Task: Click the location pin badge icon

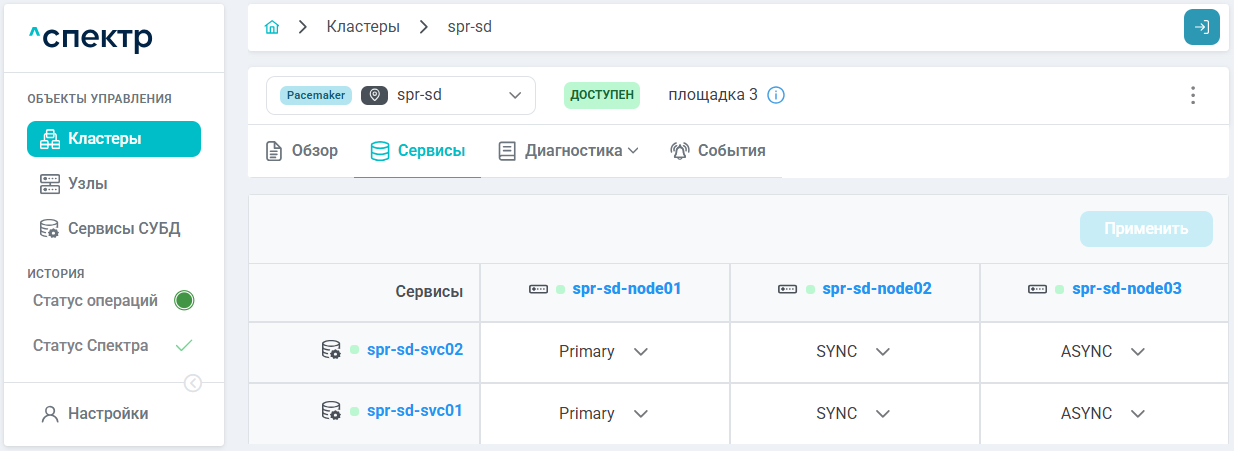Action: (375, 95)
